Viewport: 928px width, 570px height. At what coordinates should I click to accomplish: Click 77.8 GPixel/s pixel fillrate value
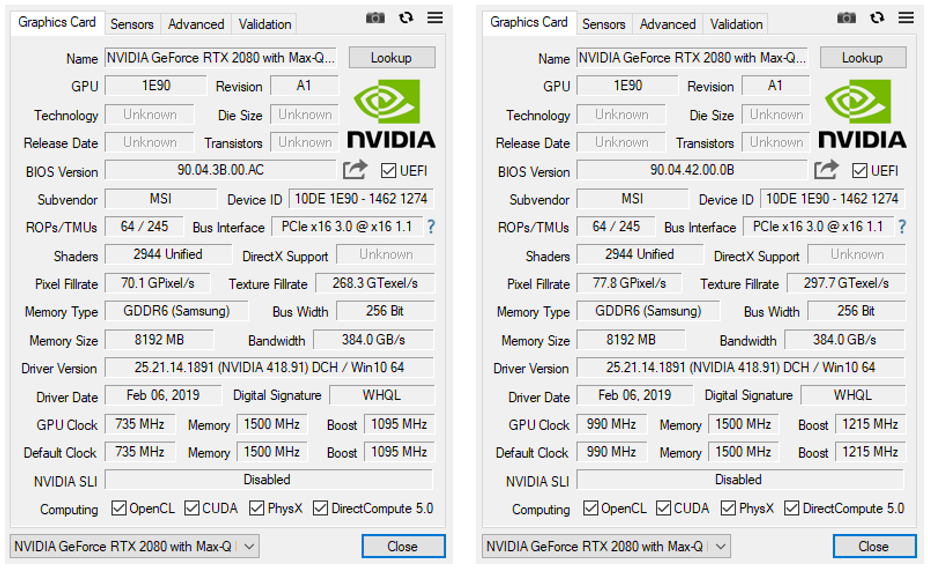click(x=629, y=283)
